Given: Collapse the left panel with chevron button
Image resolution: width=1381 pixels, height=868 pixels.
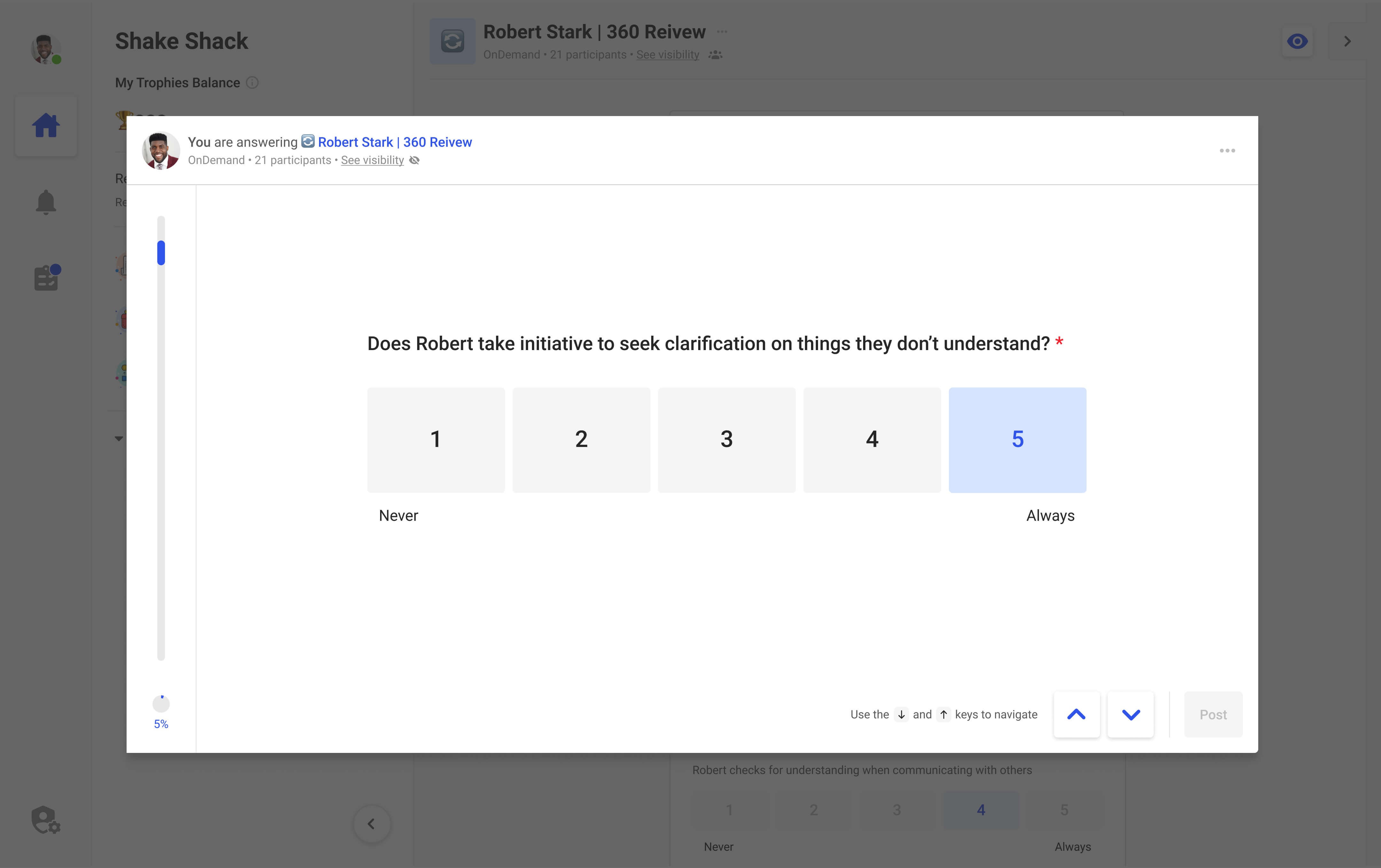Looking at the screenshot, I should point(372,824).
